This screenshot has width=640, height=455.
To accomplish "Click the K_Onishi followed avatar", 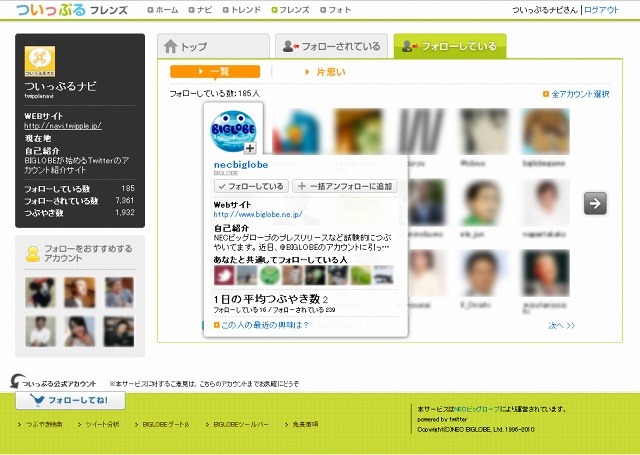I will click(x=483, y=273).
